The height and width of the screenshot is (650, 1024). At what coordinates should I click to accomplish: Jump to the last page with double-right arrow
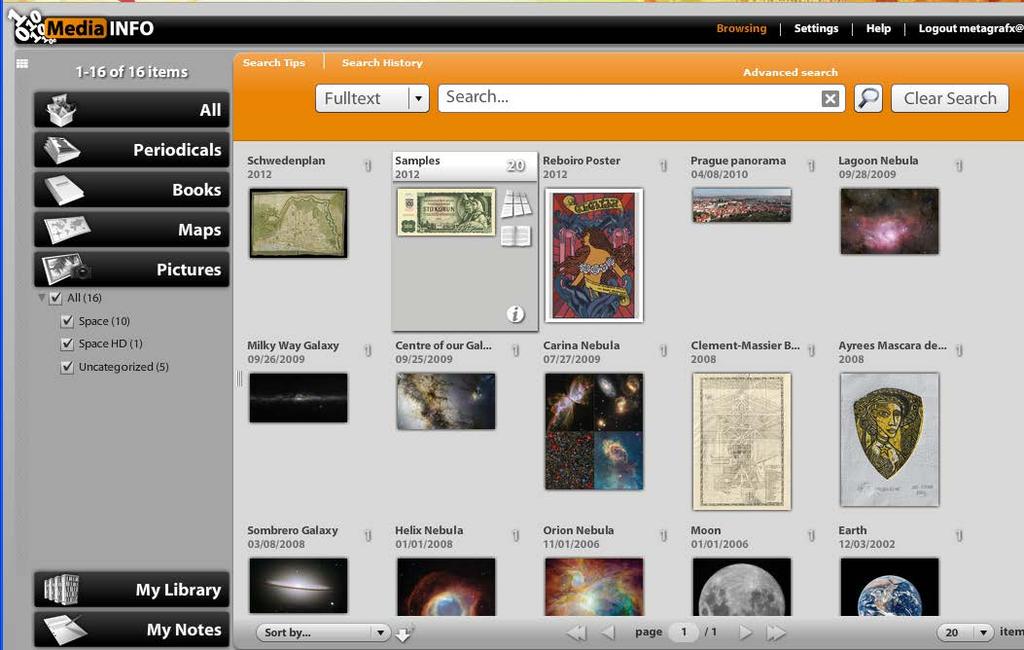click(776, 632)
